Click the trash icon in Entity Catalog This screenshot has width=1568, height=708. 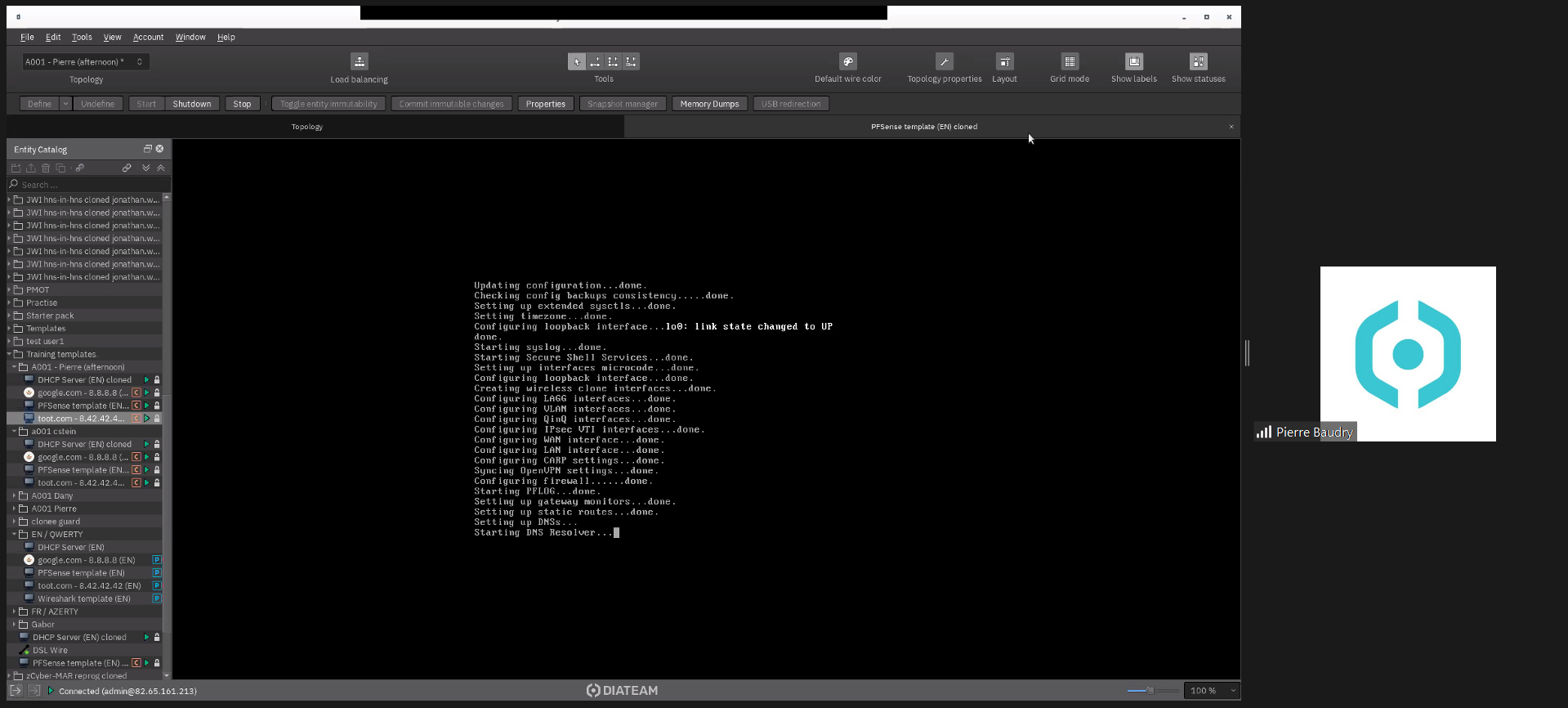click(x=46, y=168)
